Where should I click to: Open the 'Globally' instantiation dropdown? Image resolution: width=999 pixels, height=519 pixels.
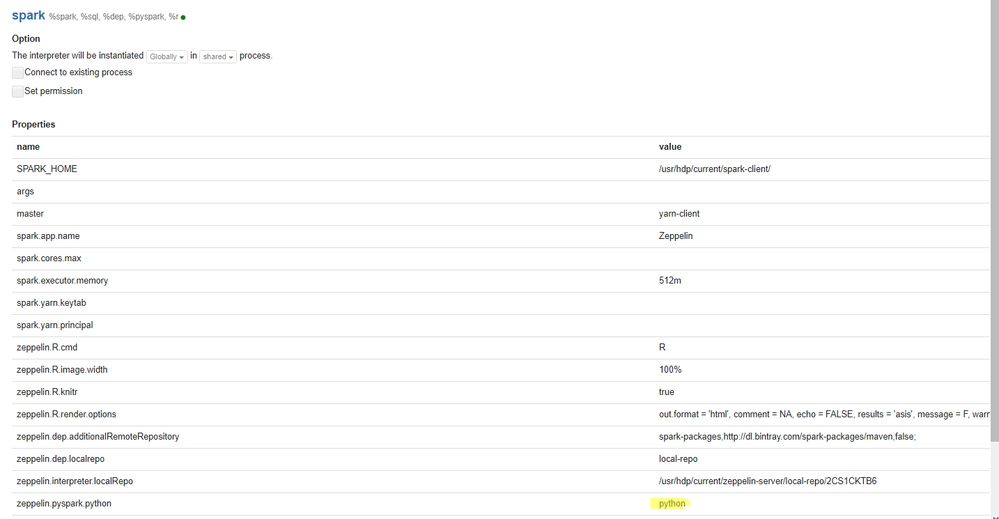(167, 57)
